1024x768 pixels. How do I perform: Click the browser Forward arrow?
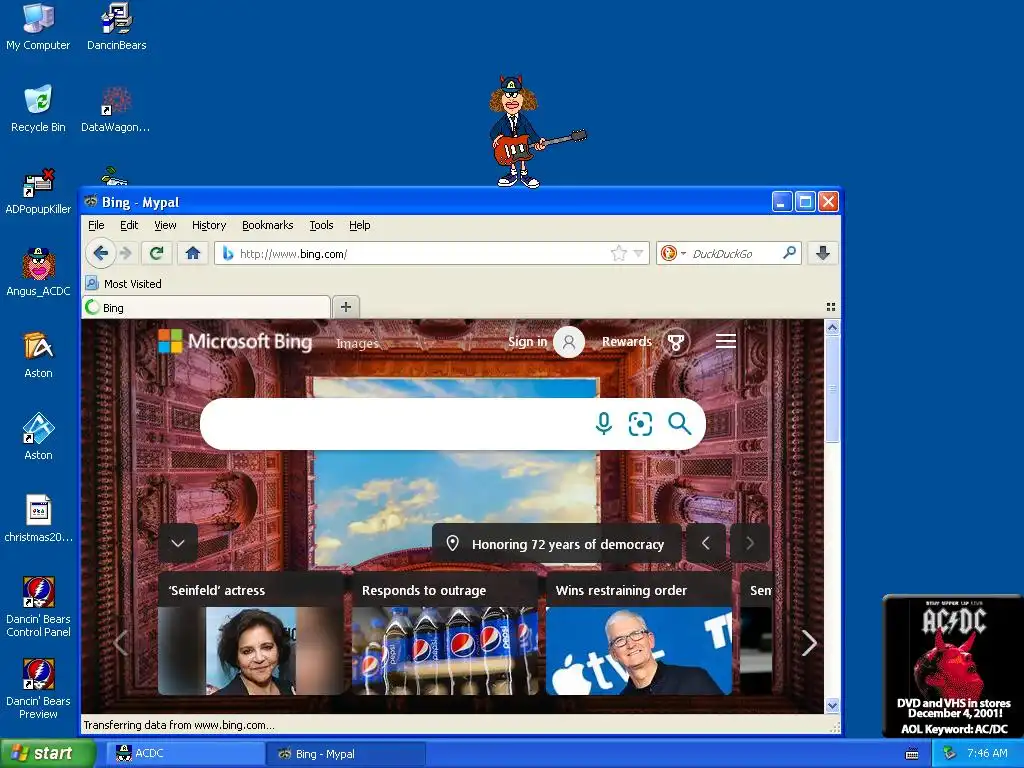coord(126,253)
